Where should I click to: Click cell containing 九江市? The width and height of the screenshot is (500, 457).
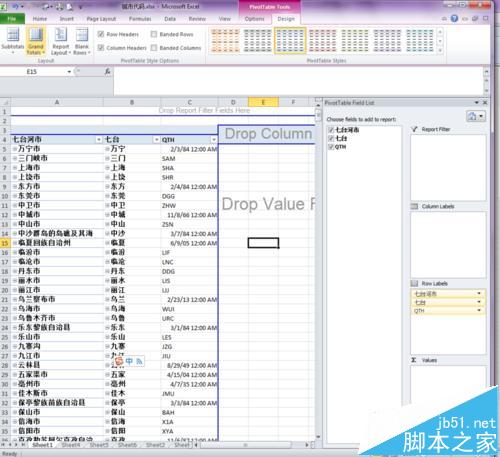57,356
